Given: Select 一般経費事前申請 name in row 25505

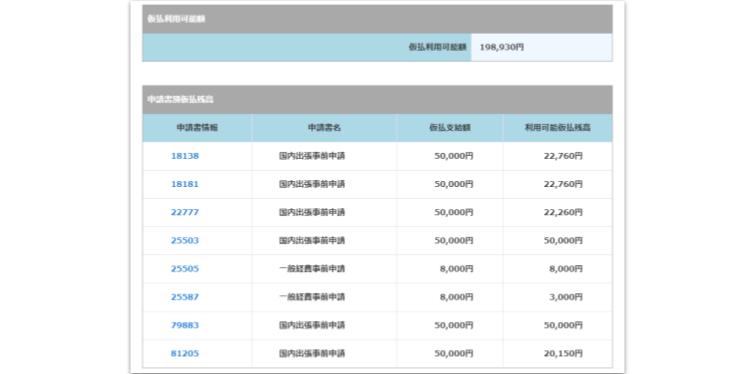Looking at the screenshot, I should tap(312, 269).
